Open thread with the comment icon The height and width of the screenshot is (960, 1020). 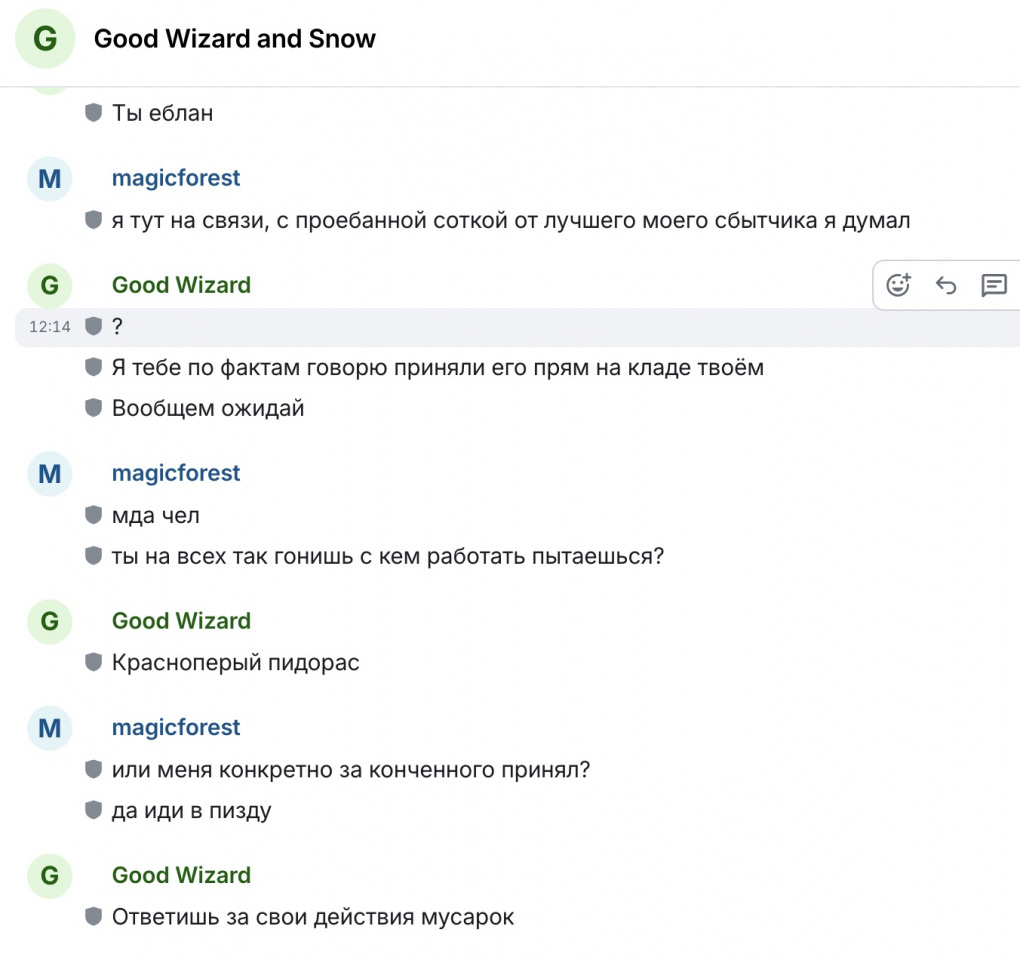994,285
